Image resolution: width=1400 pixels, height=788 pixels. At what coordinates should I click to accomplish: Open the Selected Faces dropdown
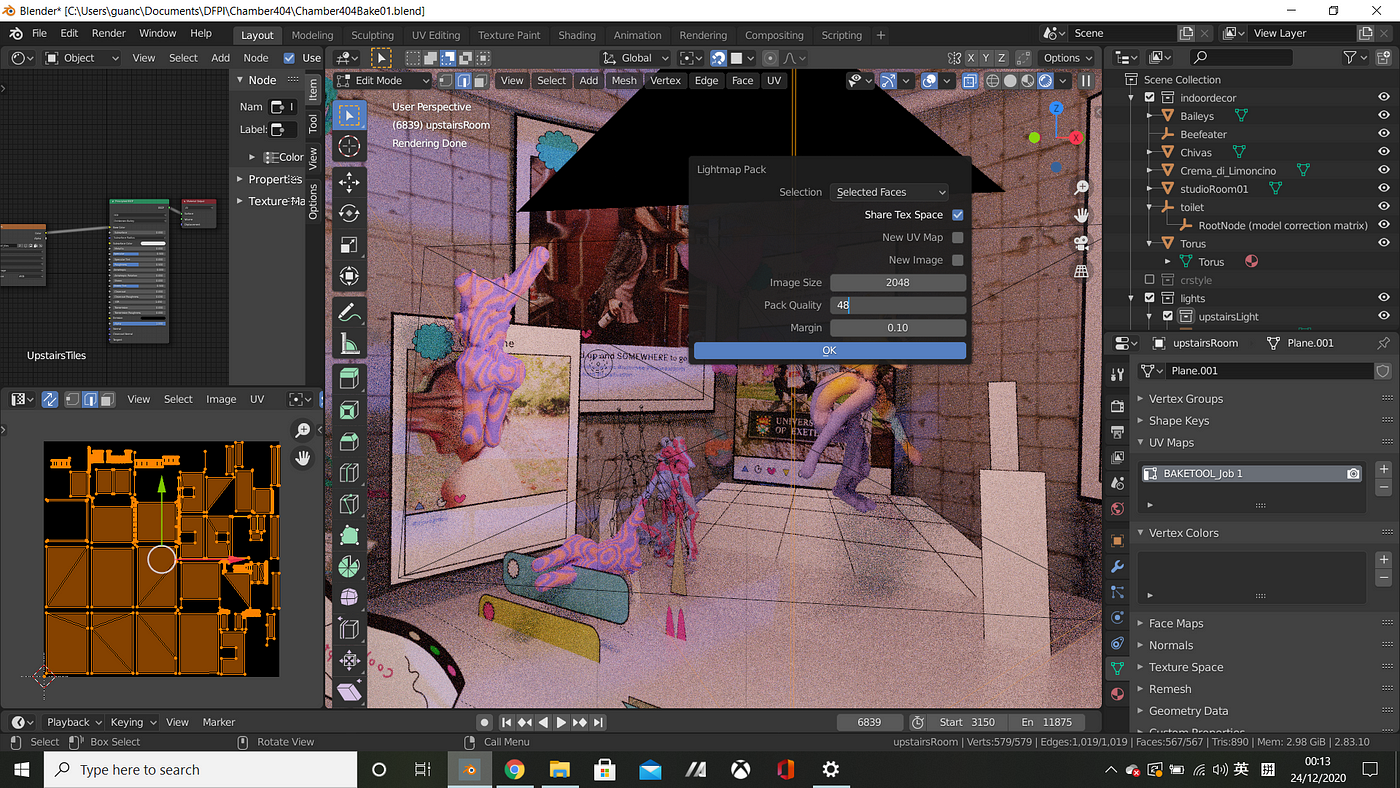pyautogui.click(x=889, y=192)
